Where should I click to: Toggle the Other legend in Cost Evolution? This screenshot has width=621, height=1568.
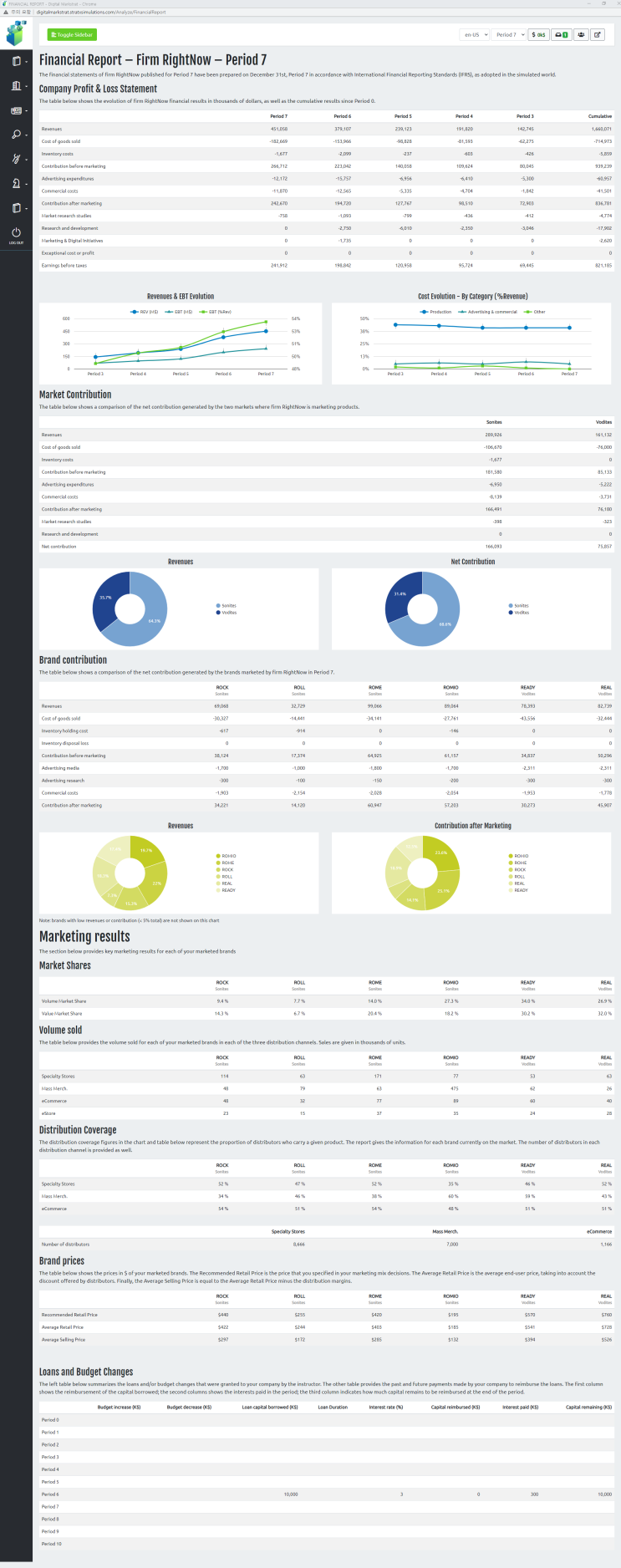tap(534, 312)
